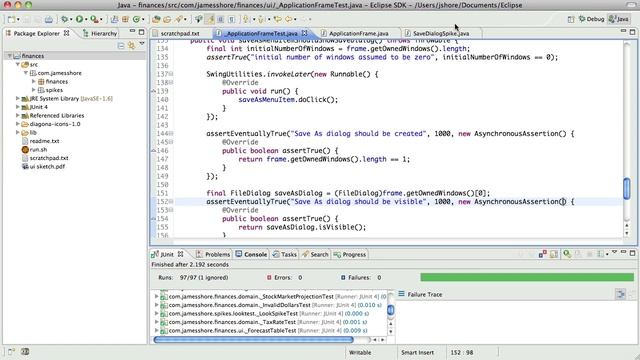Collapse the fold marker at line 144
Viewport: 640px width, 360px height.
171,133
